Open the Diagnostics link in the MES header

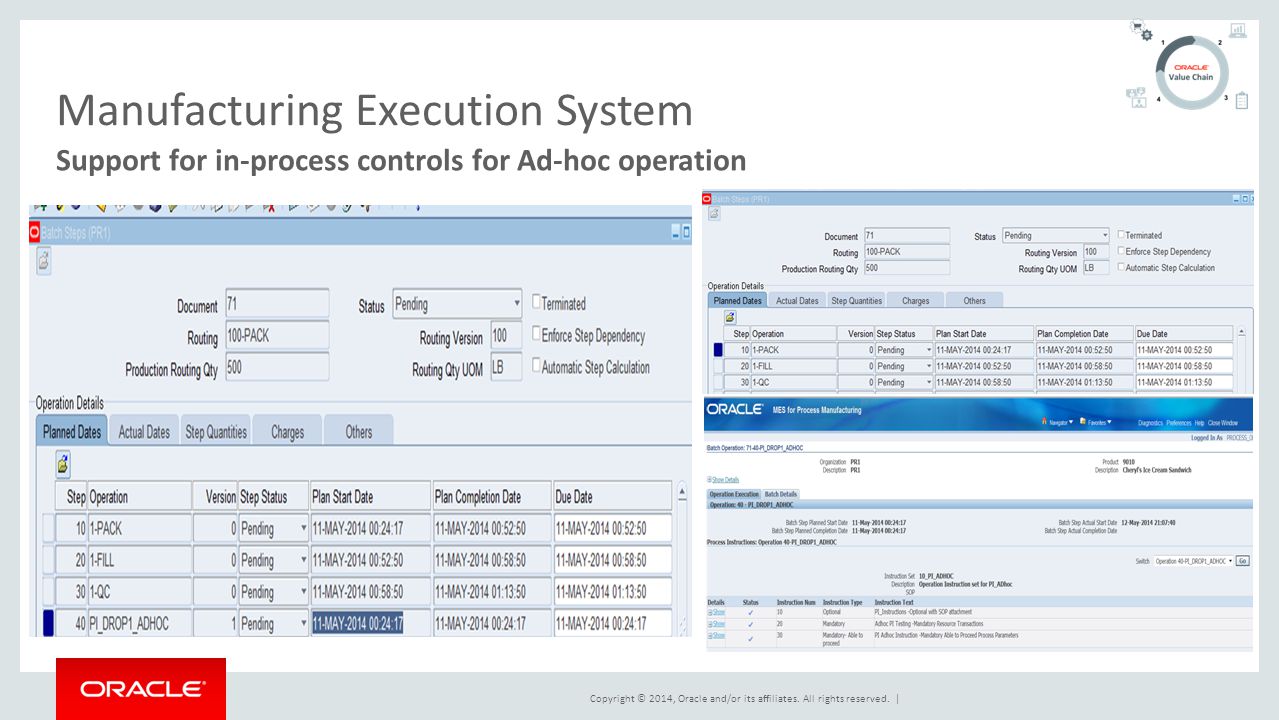[x=1150, y=423]
